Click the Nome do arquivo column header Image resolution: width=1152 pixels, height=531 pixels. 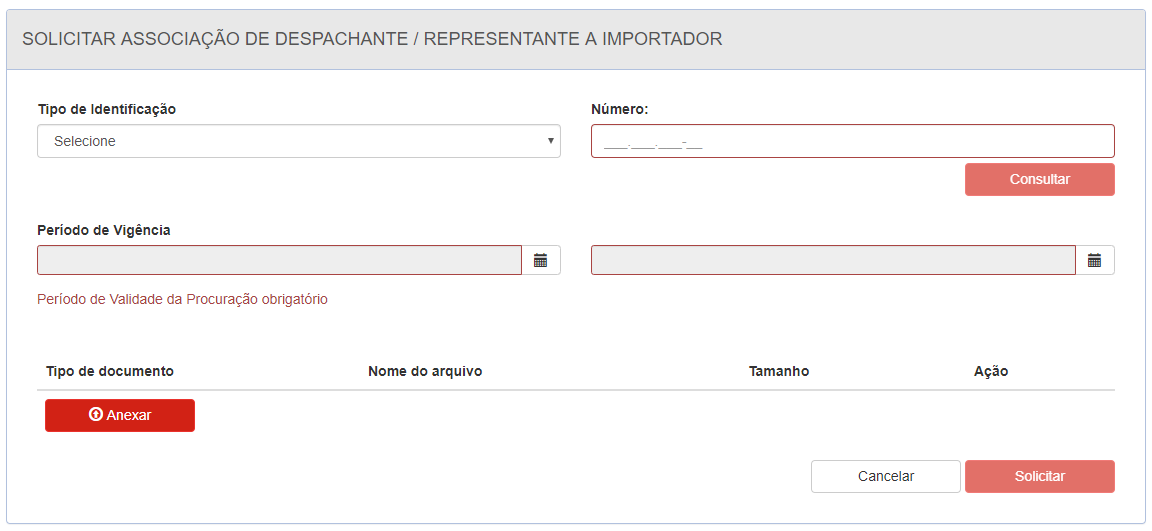click(425, 371)
